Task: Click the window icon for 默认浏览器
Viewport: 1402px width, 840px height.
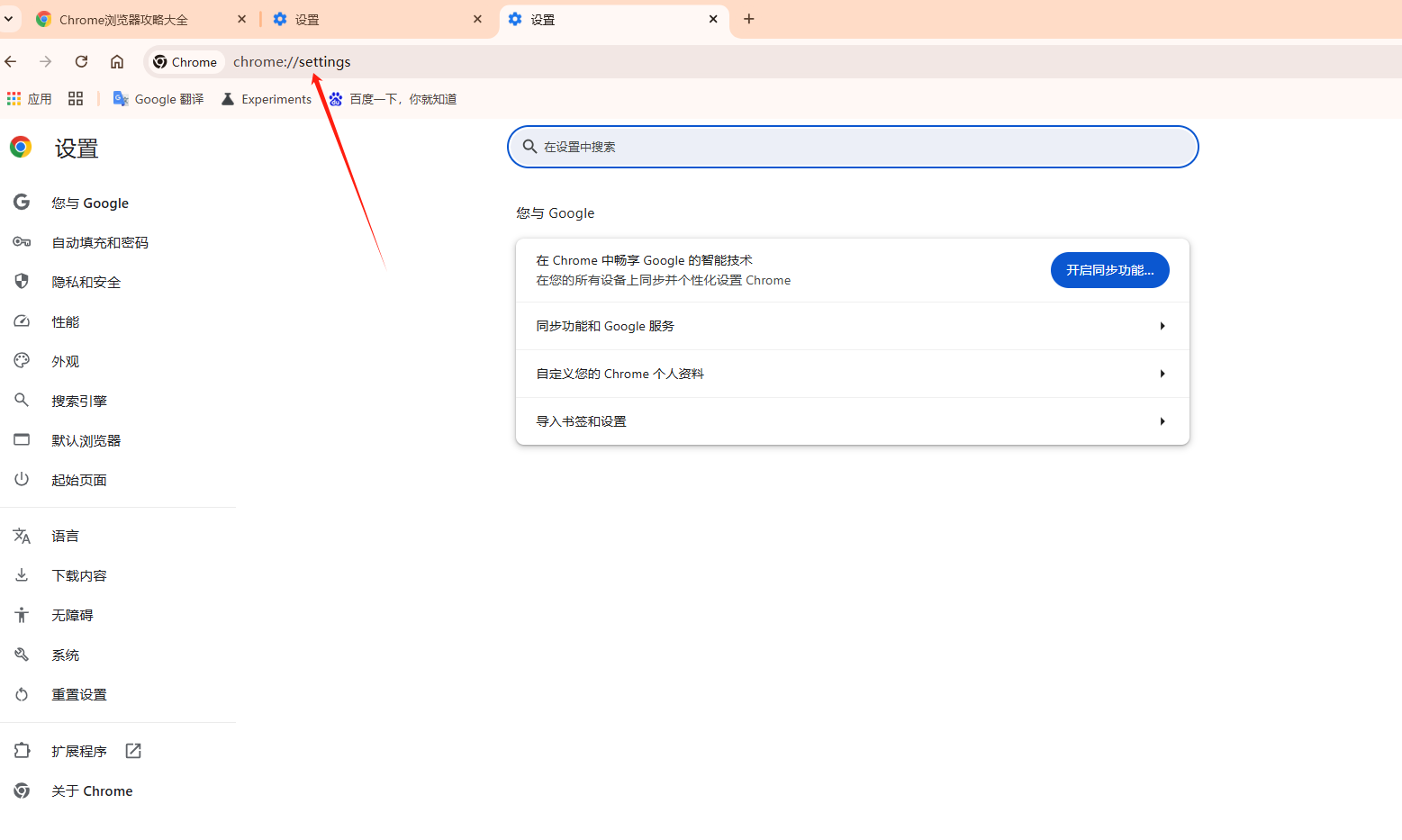Action: pyautogui.click(x=22, y=440)
